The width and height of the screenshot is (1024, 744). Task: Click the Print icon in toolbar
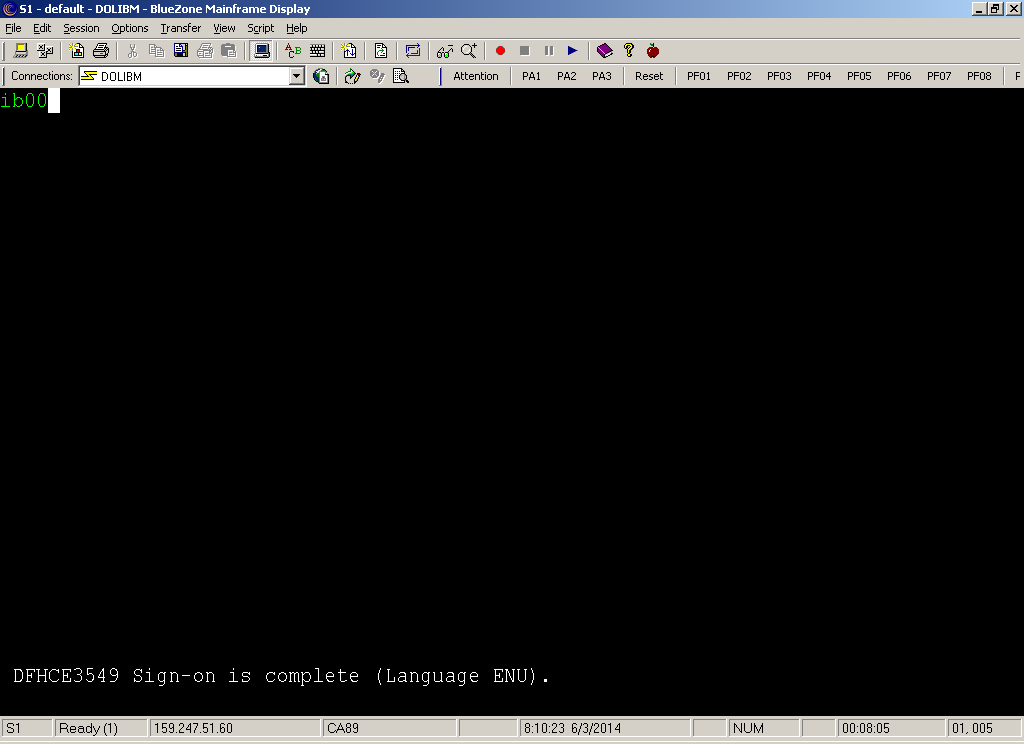[x=101, y=50]
